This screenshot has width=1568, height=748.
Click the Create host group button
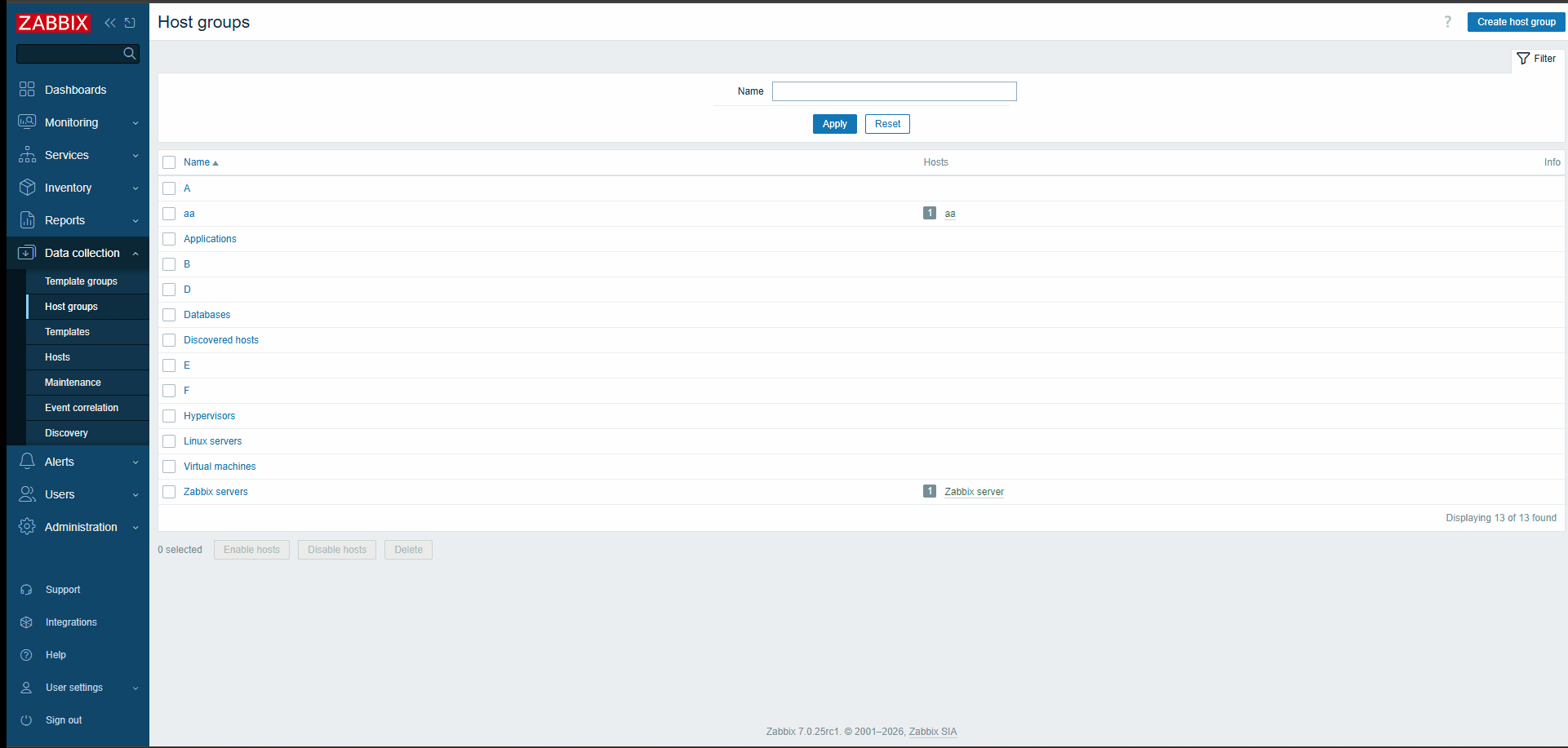[1516, 22]
